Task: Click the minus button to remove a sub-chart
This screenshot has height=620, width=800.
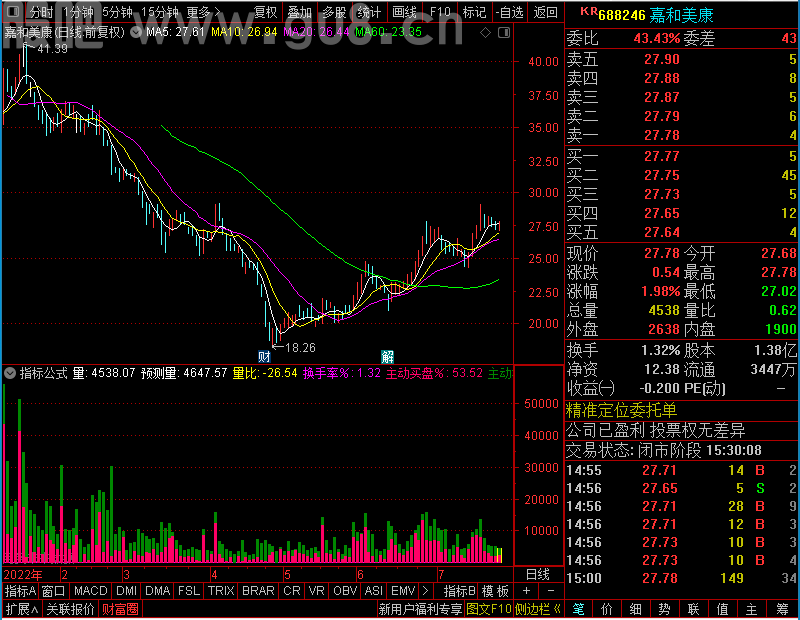Action: point(551,591)
